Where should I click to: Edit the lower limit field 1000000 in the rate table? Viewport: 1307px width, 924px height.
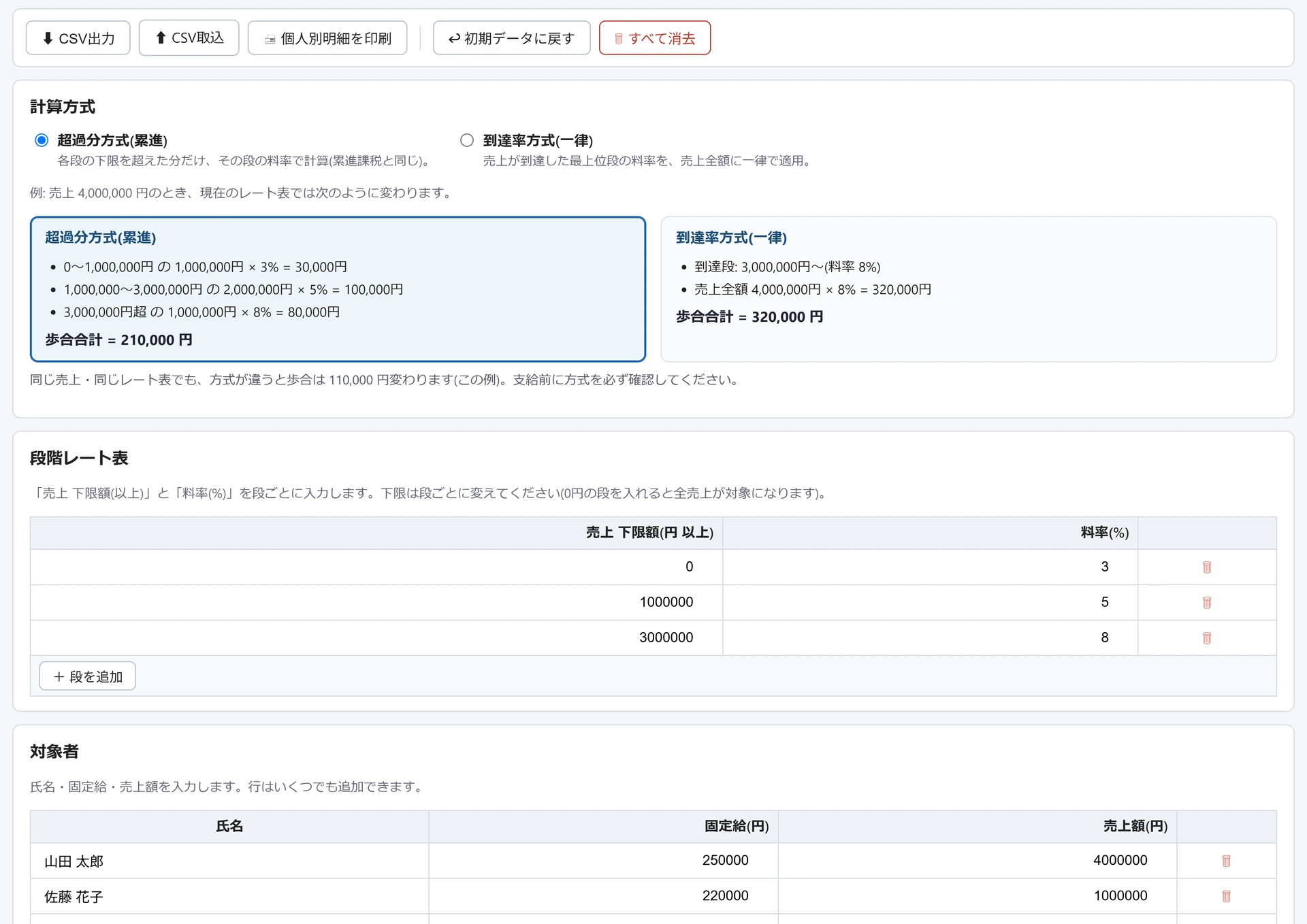click(x=376, y=602)
